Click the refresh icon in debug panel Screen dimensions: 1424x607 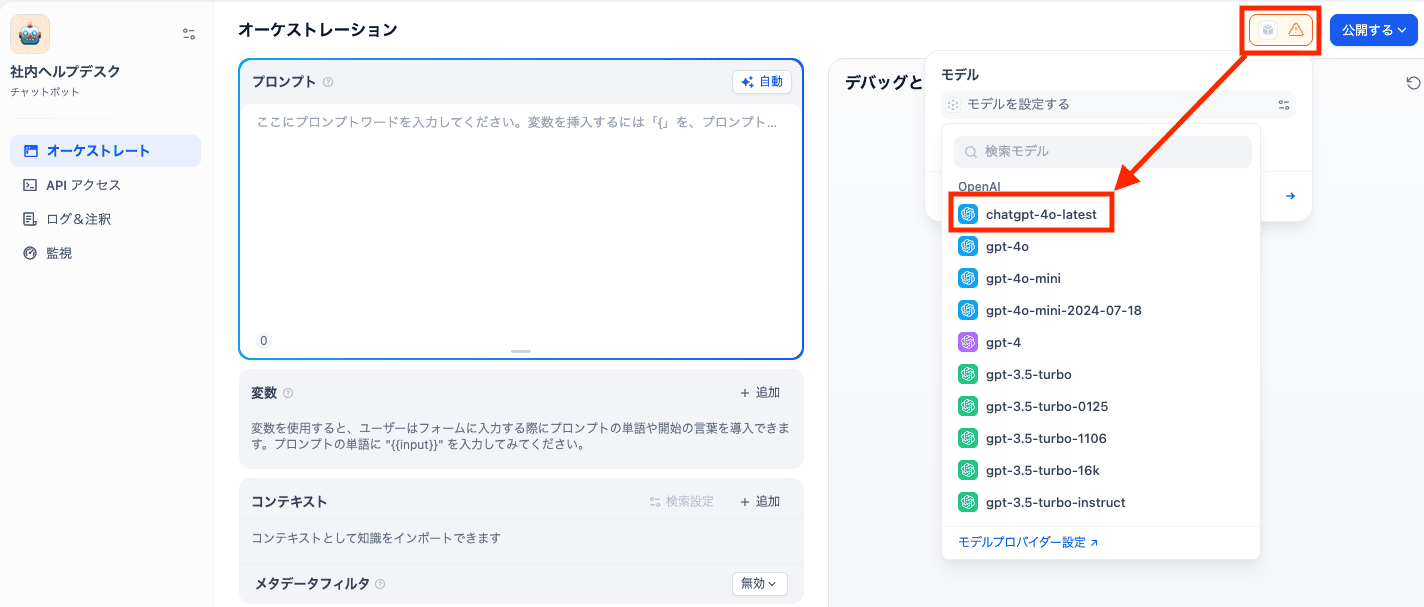point(1413,83)
